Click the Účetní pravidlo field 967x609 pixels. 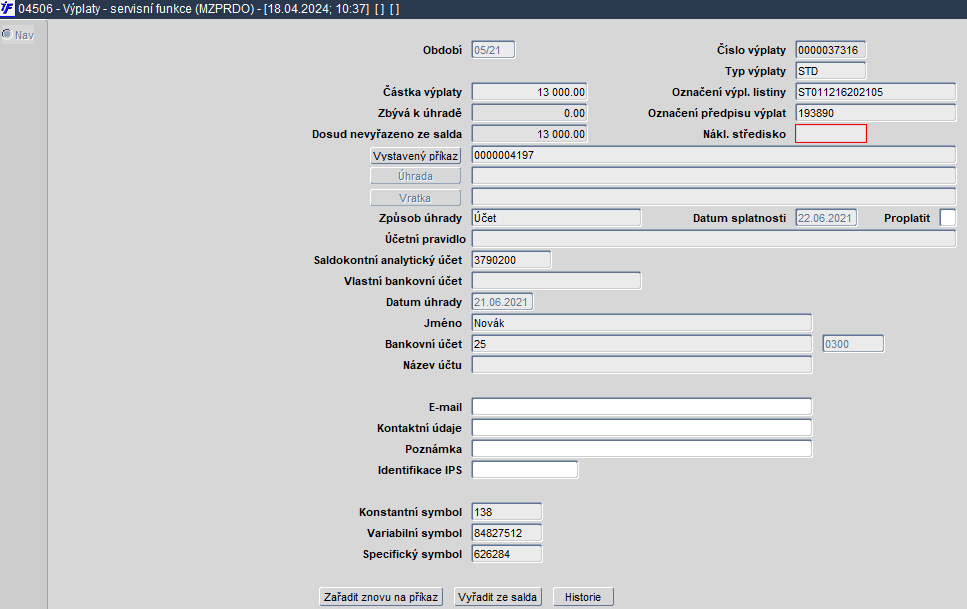pyautogui.click(x=714, y=239)
